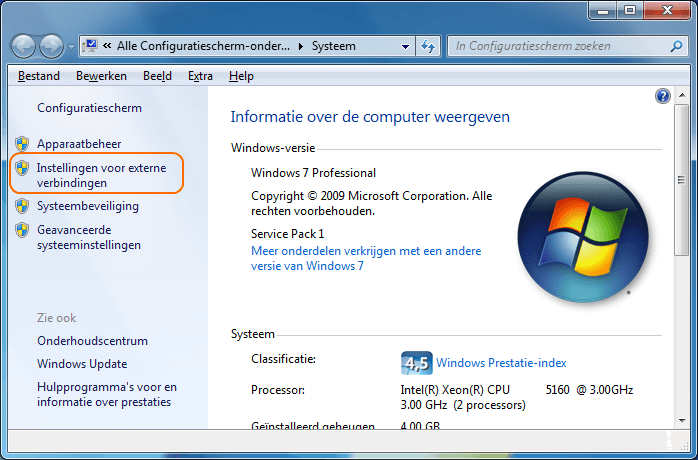Close the Systeem window
698x460 pixels.
[667, 11]
